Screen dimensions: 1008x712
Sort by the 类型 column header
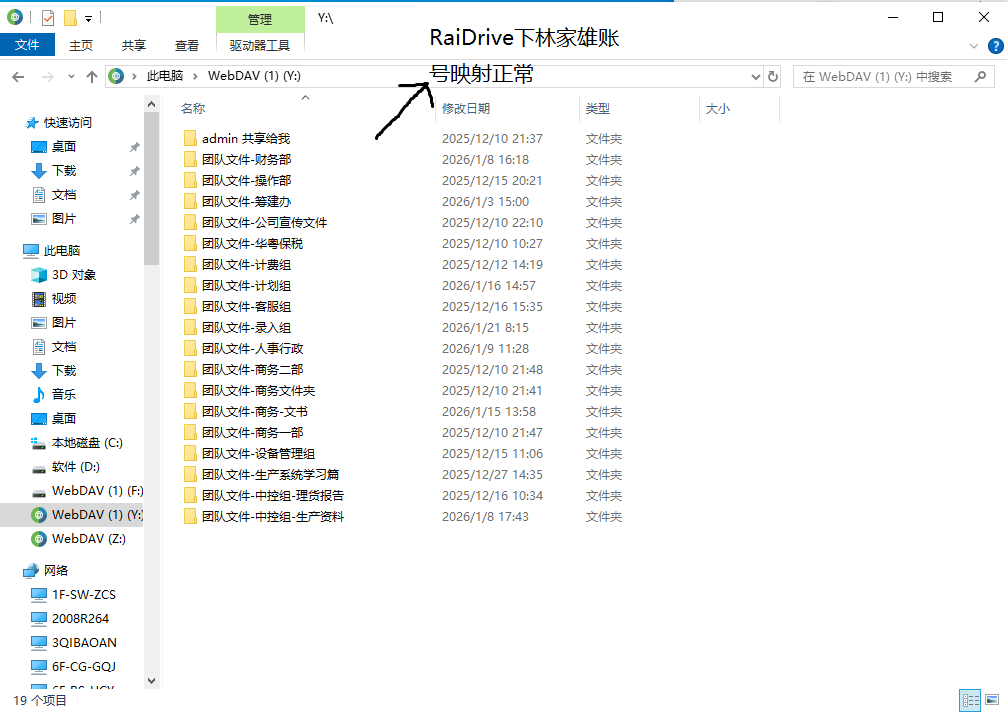point(597,109)
